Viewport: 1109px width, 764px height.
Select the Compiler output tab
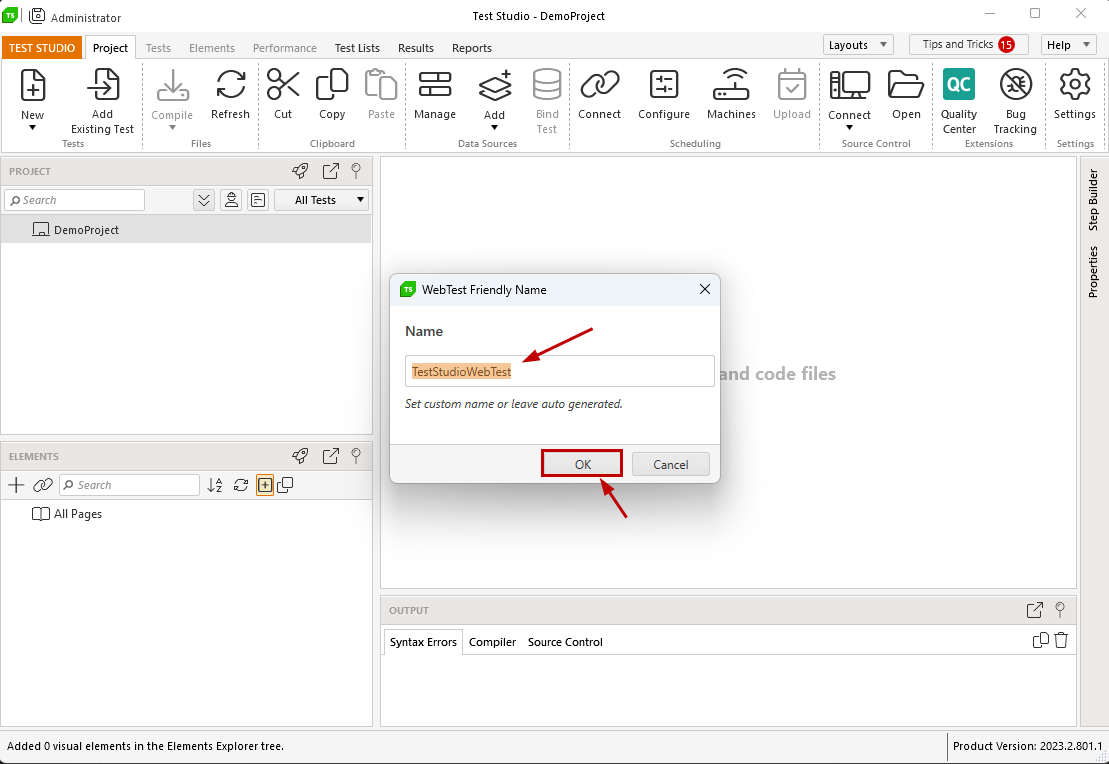tap(492, 642)
